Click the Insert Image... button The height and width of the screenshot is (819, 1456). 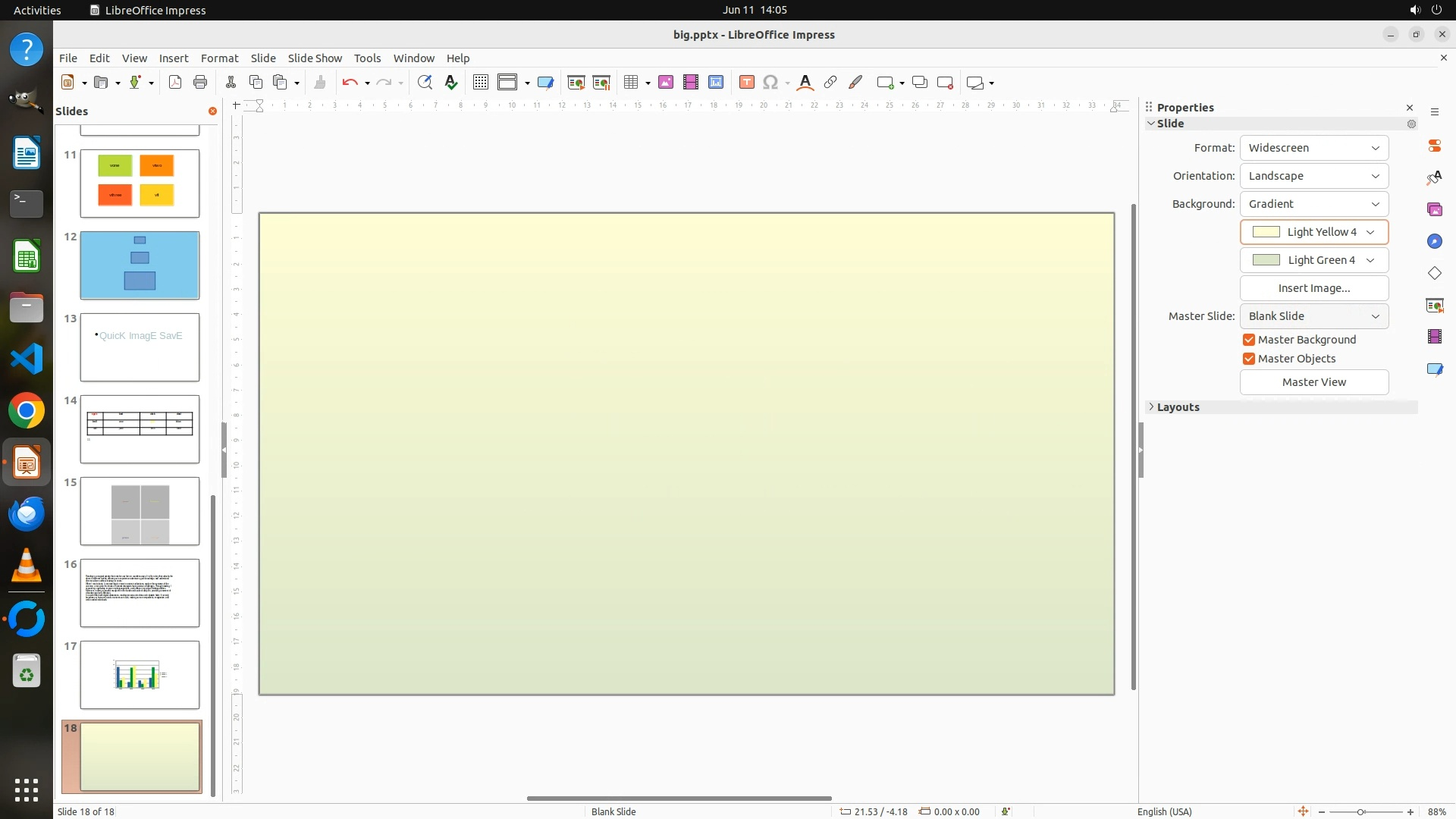[1313, 288]
